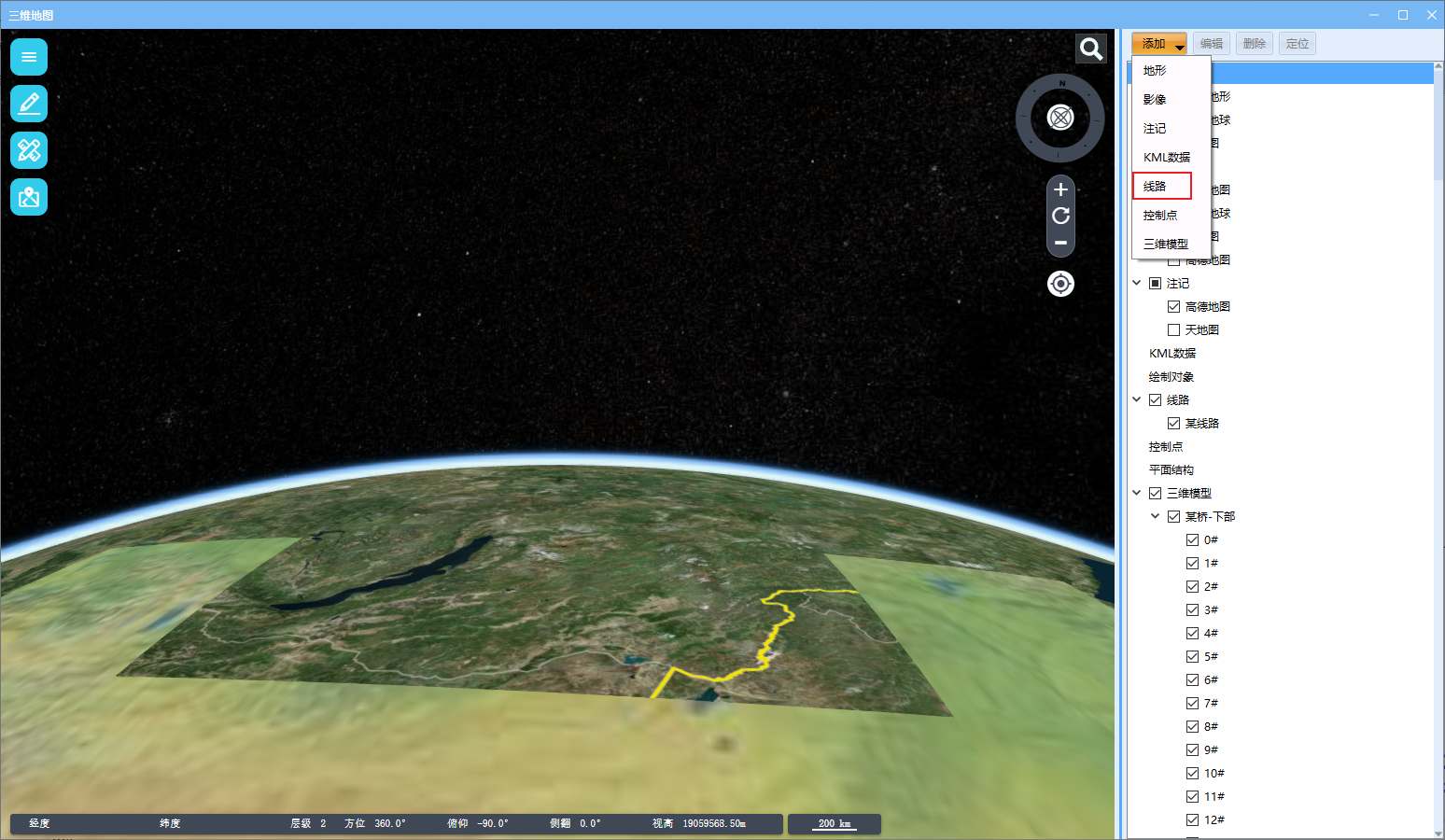Open the ruler measurement tool
The height and width of the screenshot is (840, 1445).
(29, 149)
